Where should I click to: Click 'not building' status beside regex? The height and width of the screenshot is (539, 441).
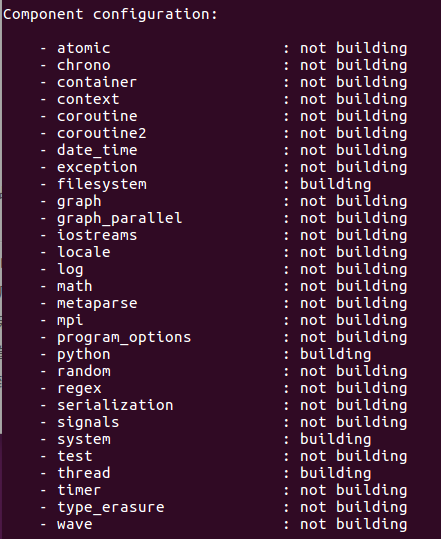pos(353,388)
